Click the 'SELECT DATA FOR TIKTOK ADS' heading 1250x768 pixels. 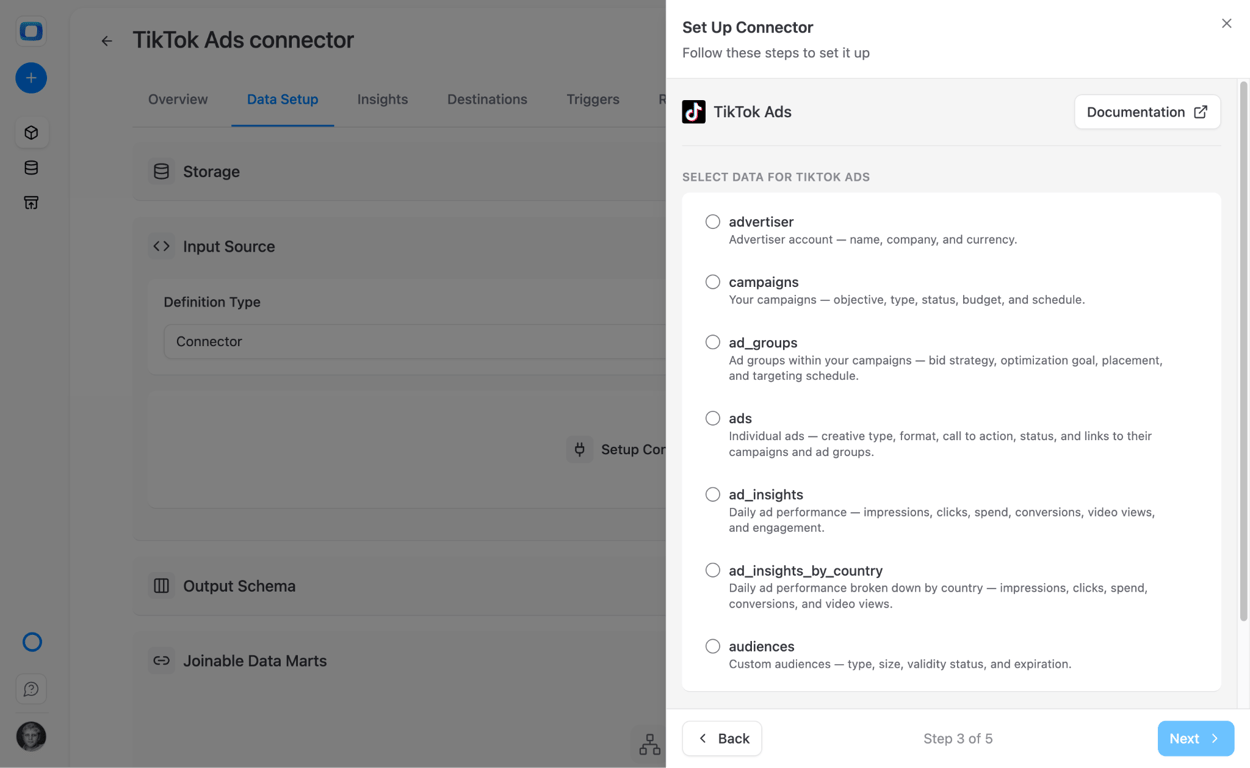click(x=776, y=177)
